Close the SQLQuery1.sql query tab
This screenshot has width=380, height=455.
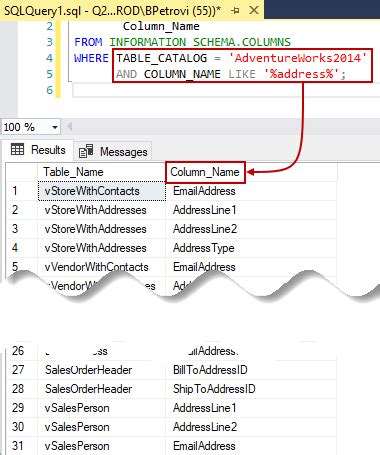(x=254, y=10)
